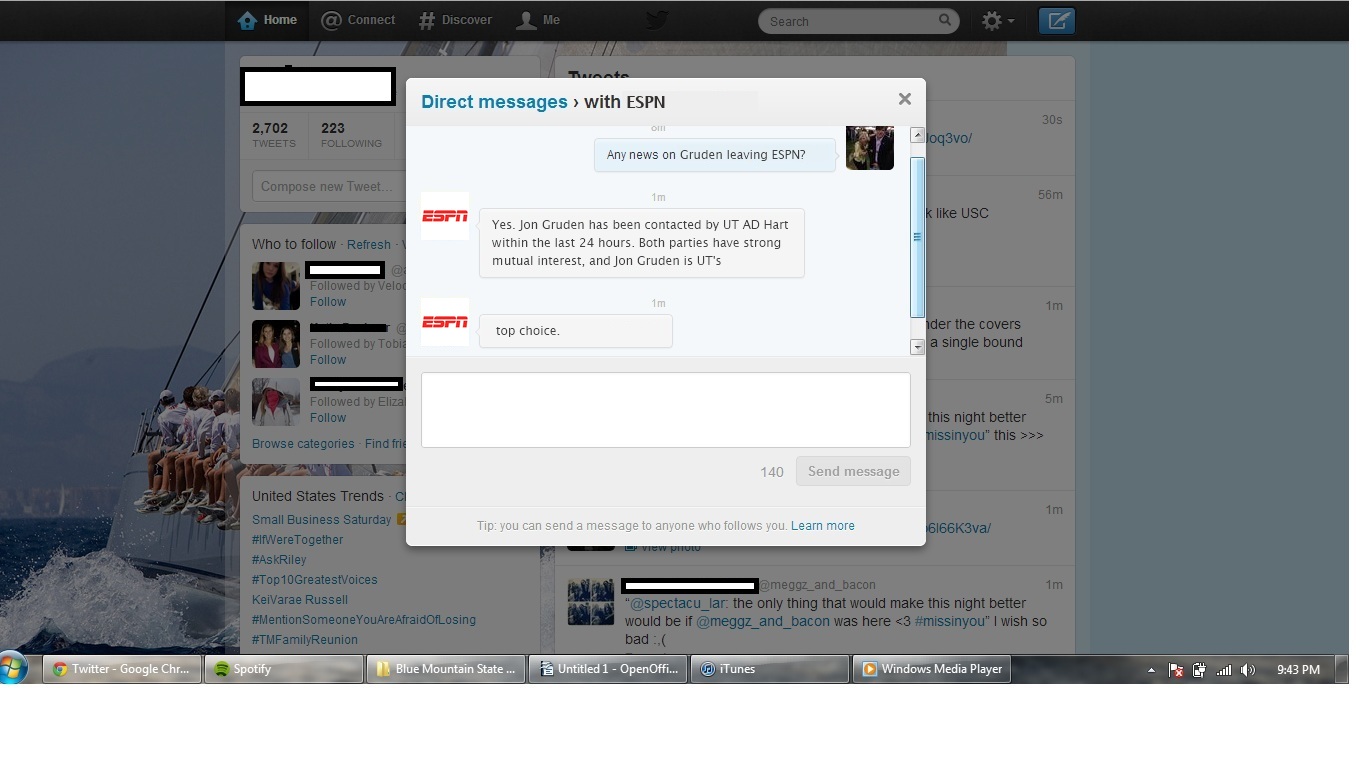Click scrollbar down arrow in conversation
The image size is (1366, 768).
point(917,347)
